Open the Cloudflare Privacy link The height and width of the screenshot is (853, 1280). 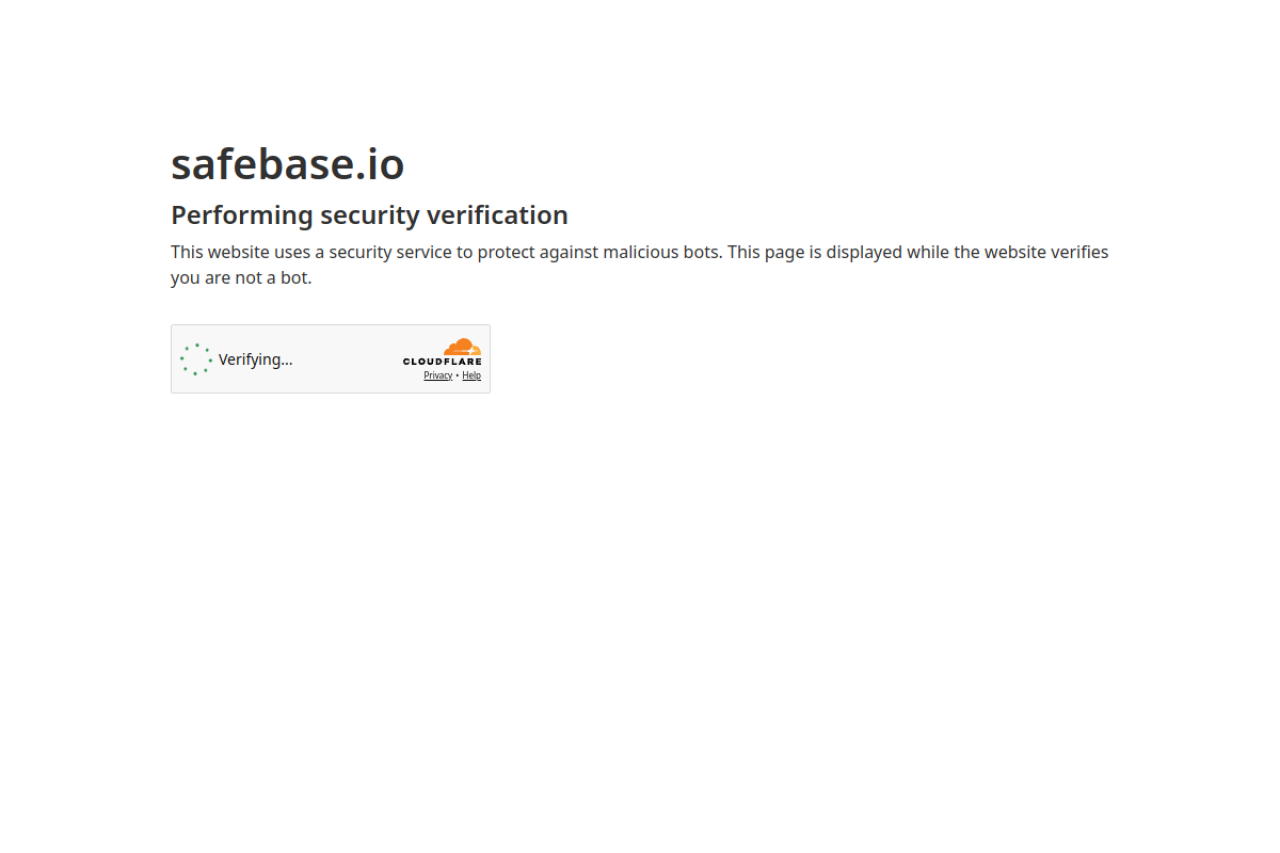[x=438, y=376]
